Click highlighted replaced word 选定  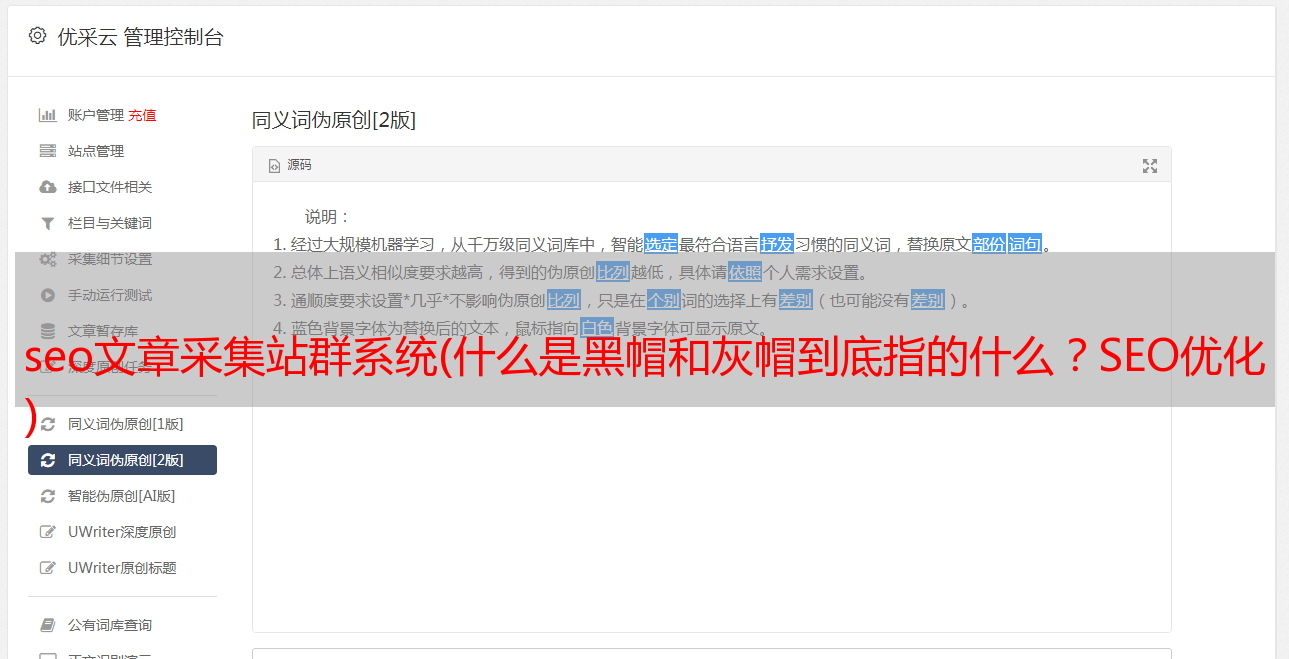point(661,244)
